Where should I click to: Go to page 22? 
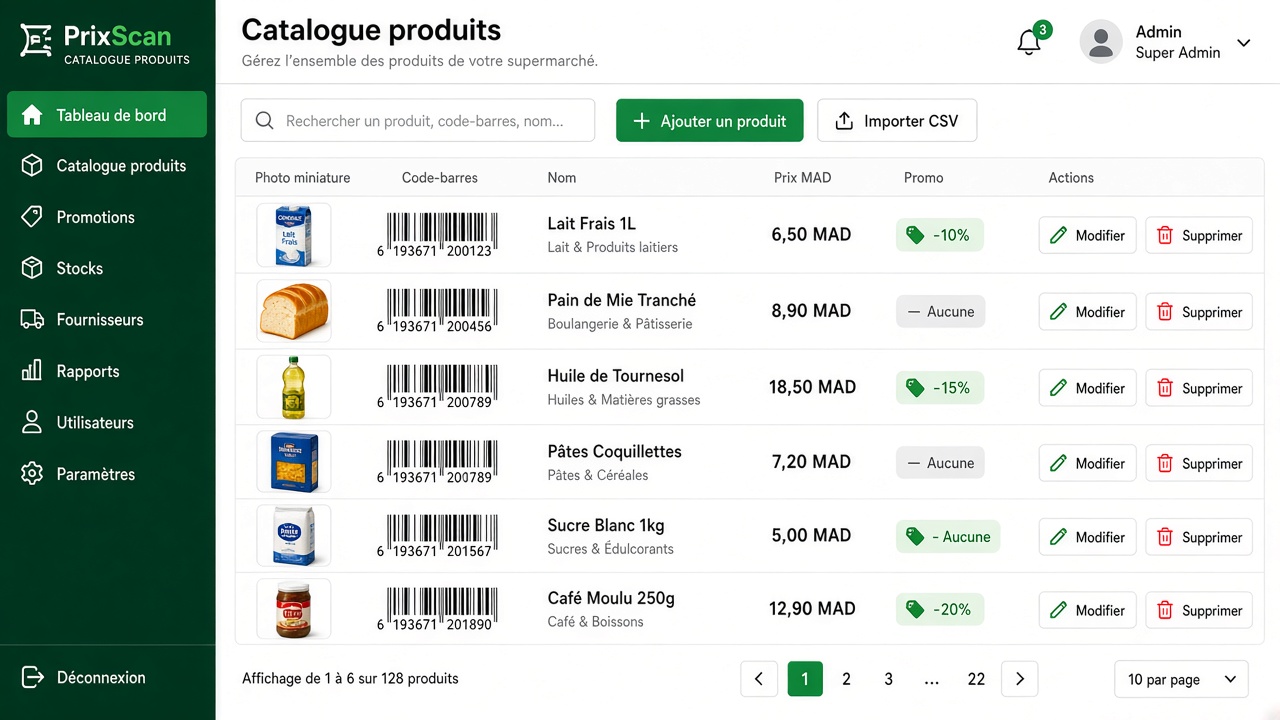976,679
